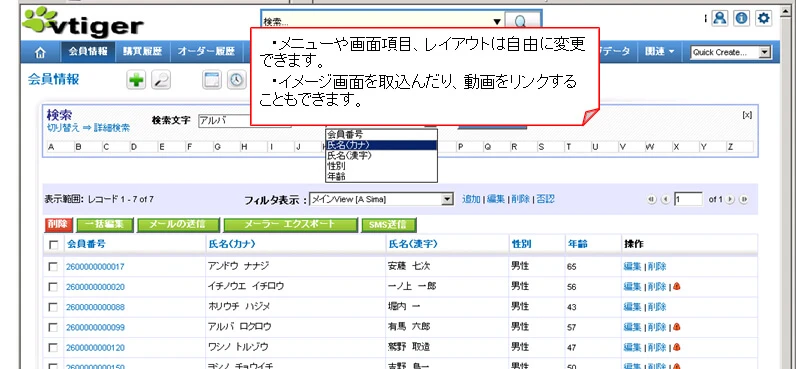Filter by letter R in alphabet bar
The width and height of the screenshot is (796, 369).
514,147
